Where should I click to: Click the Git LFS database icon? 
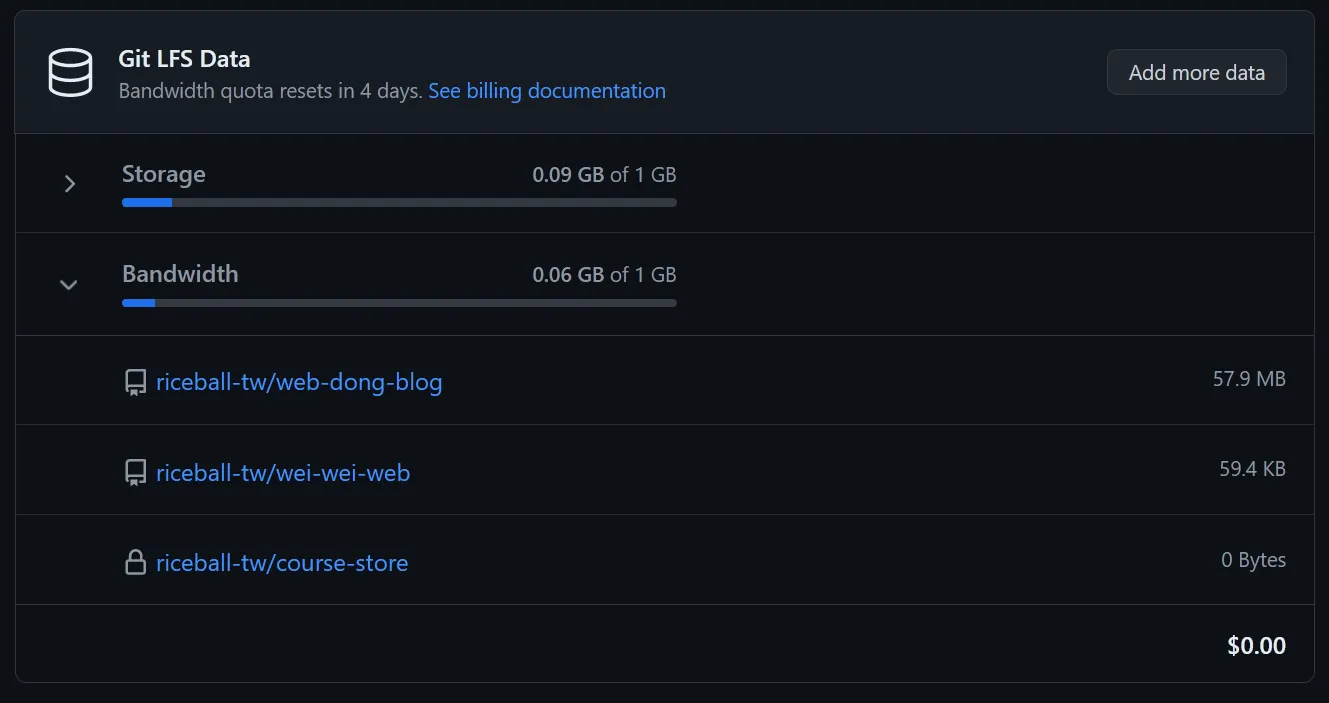click(x=70, y=73)
